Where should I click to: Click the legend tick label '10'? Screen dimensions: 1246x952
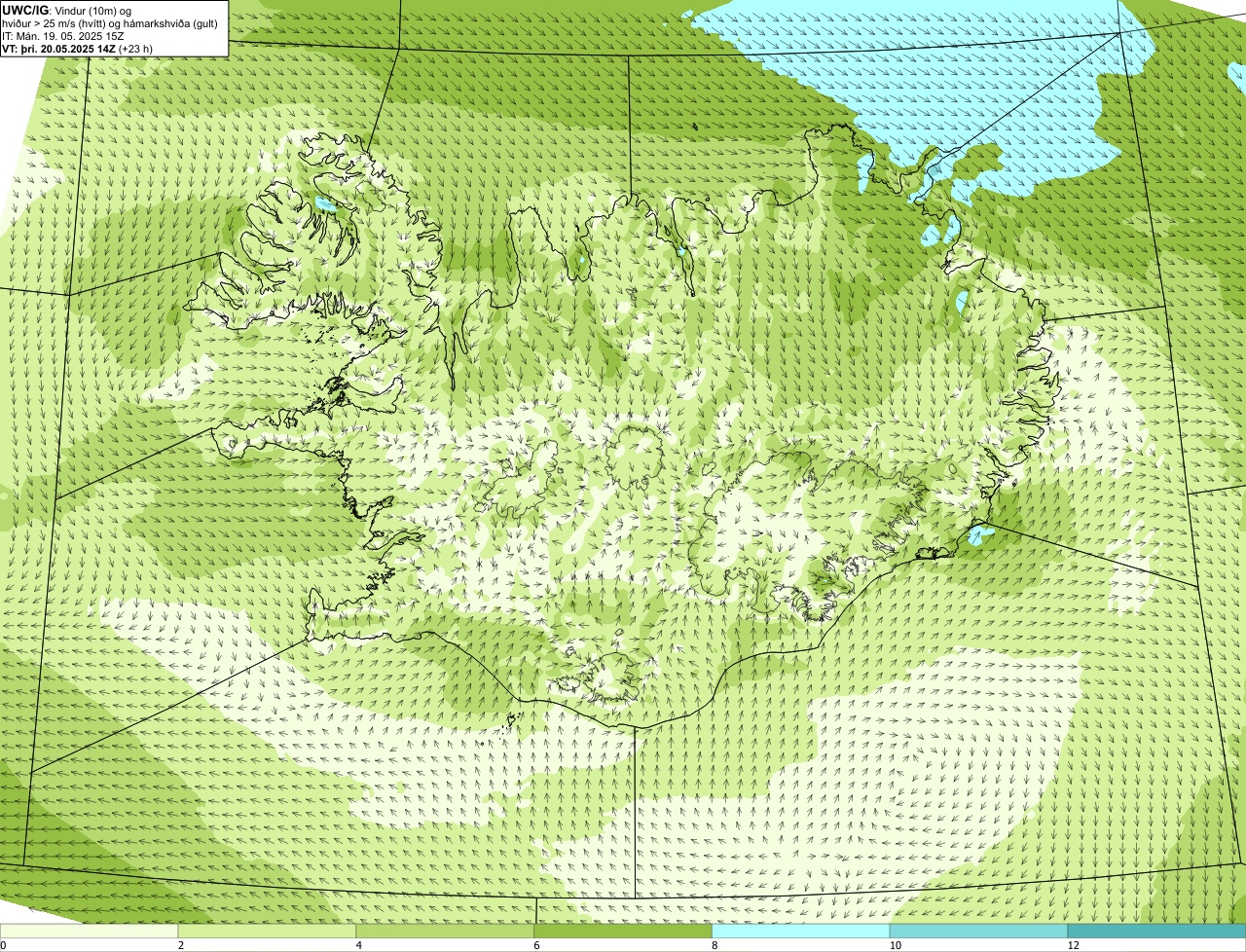tap(896, 945)
